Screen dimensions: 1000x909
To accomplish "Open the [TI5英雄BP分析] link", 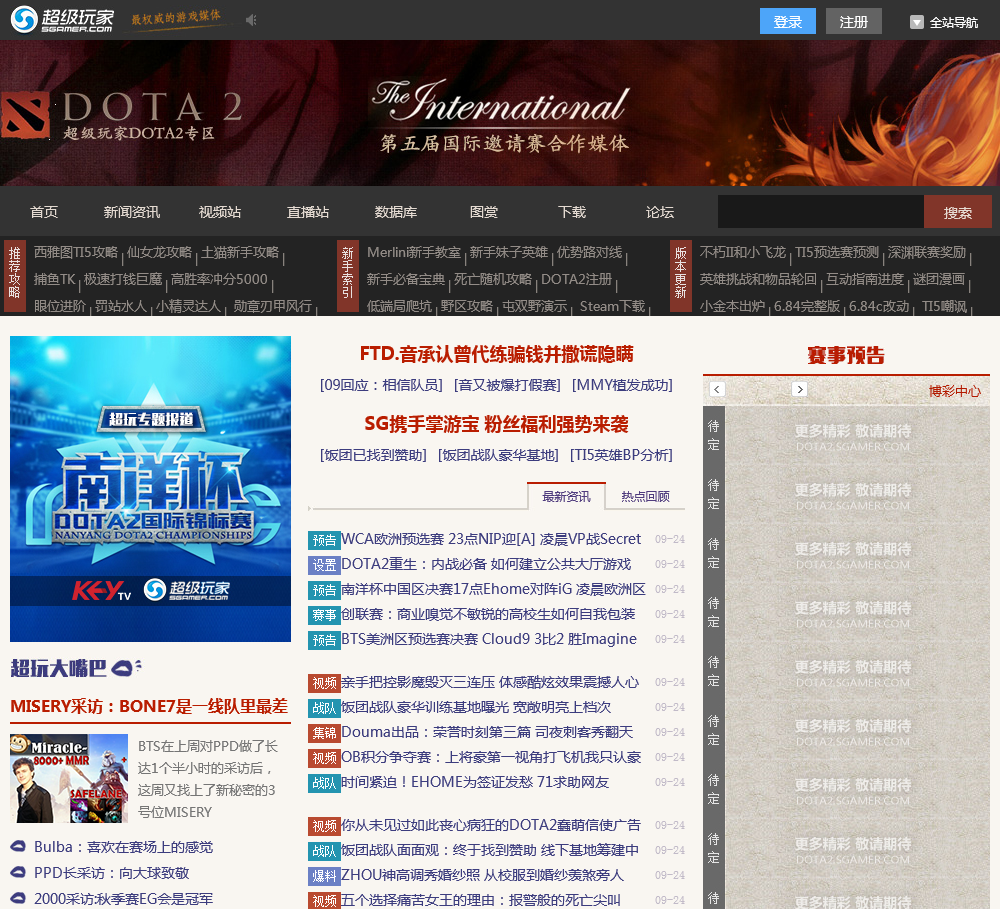I will click(x=621, y=455).
